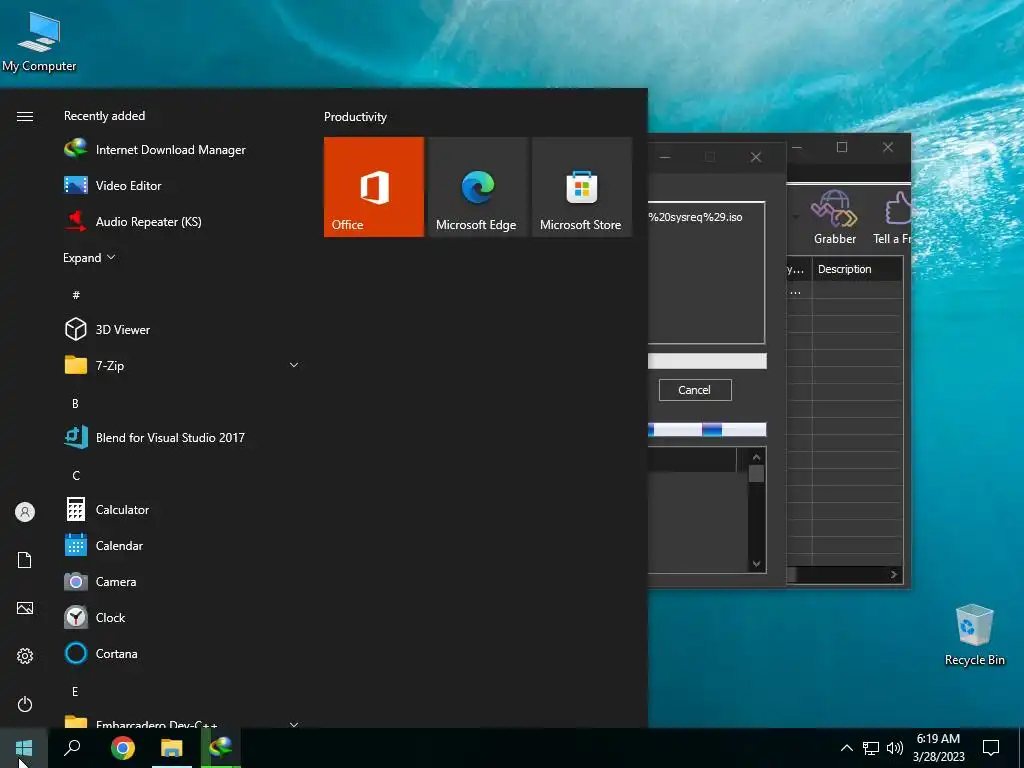This screenshot has width=1024, height=768.
Task: Open Recycle Bin desktop icon
Action: [x=974, y=635]
